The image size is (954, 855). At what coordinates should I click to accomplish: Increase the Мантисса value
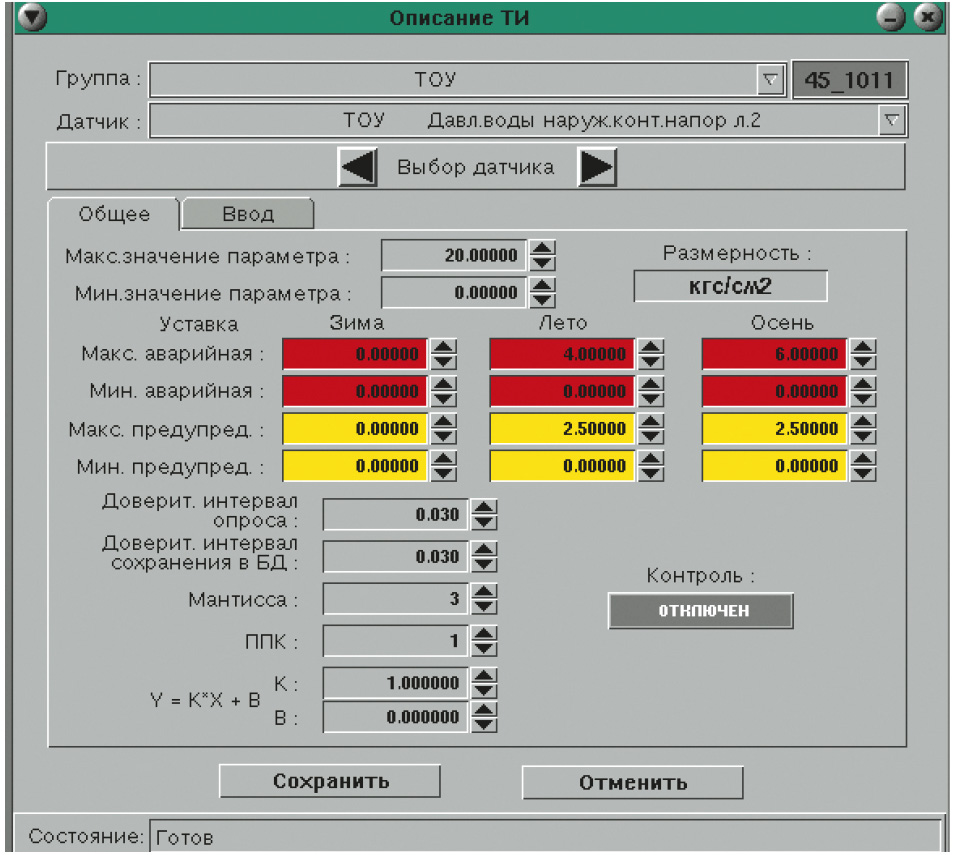pyautogui.click(x=484, y=591)
